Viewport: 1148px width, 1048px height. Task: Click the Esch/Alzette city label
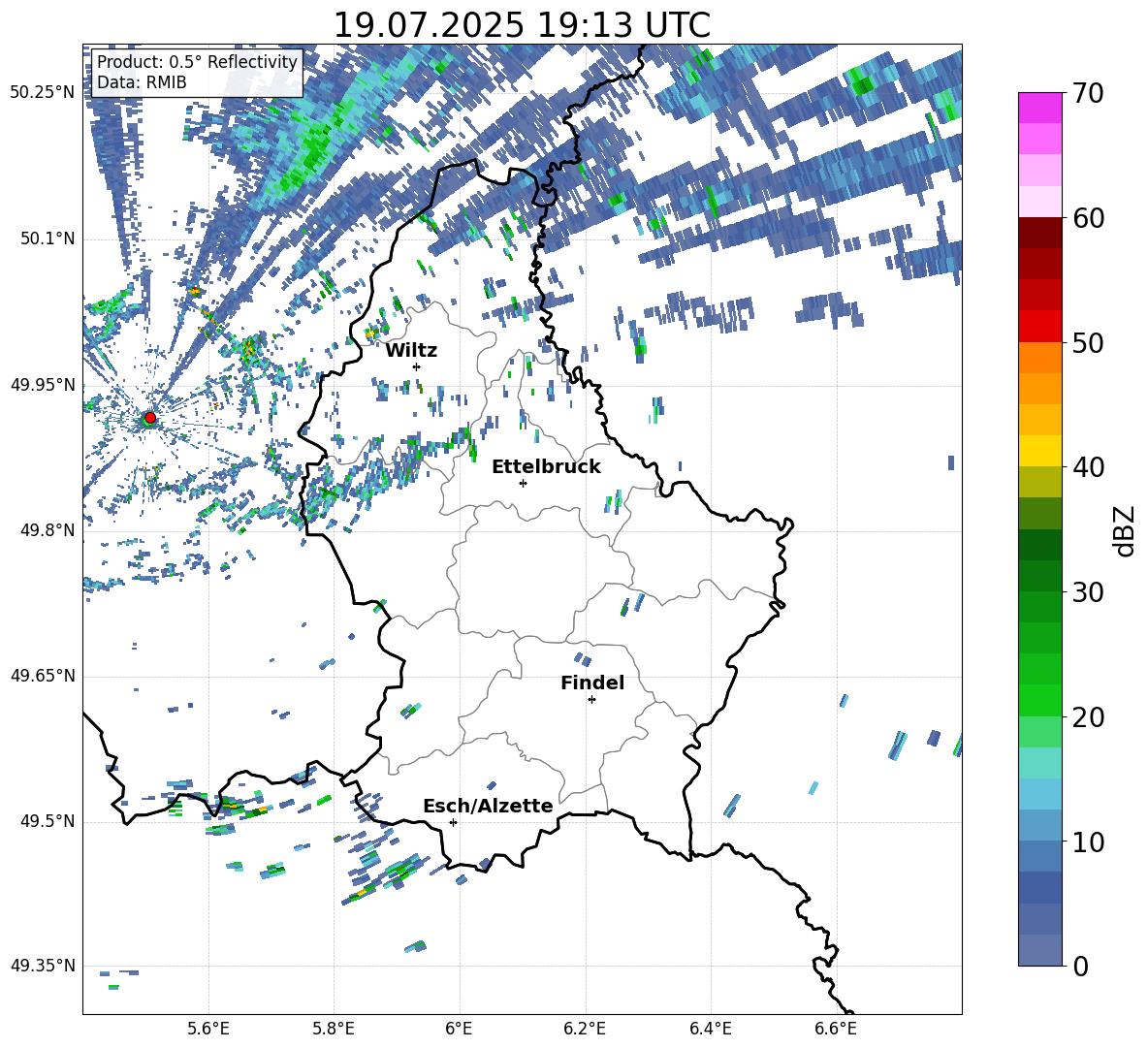point(488,806)
